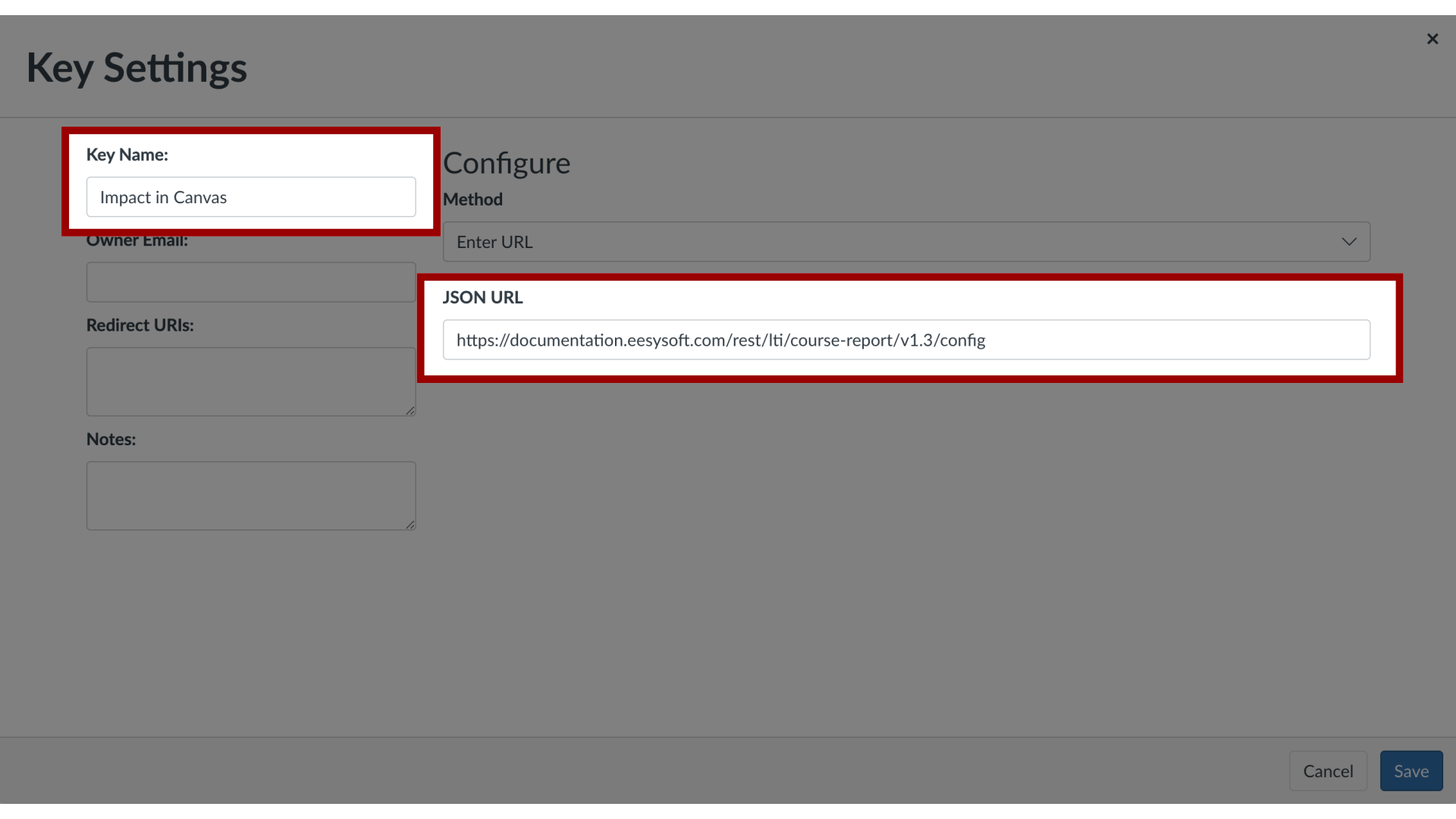The height and width of the screenshot is (819, 1456).
Task: Click the Key Name input field
Action: tap(251, 197)
